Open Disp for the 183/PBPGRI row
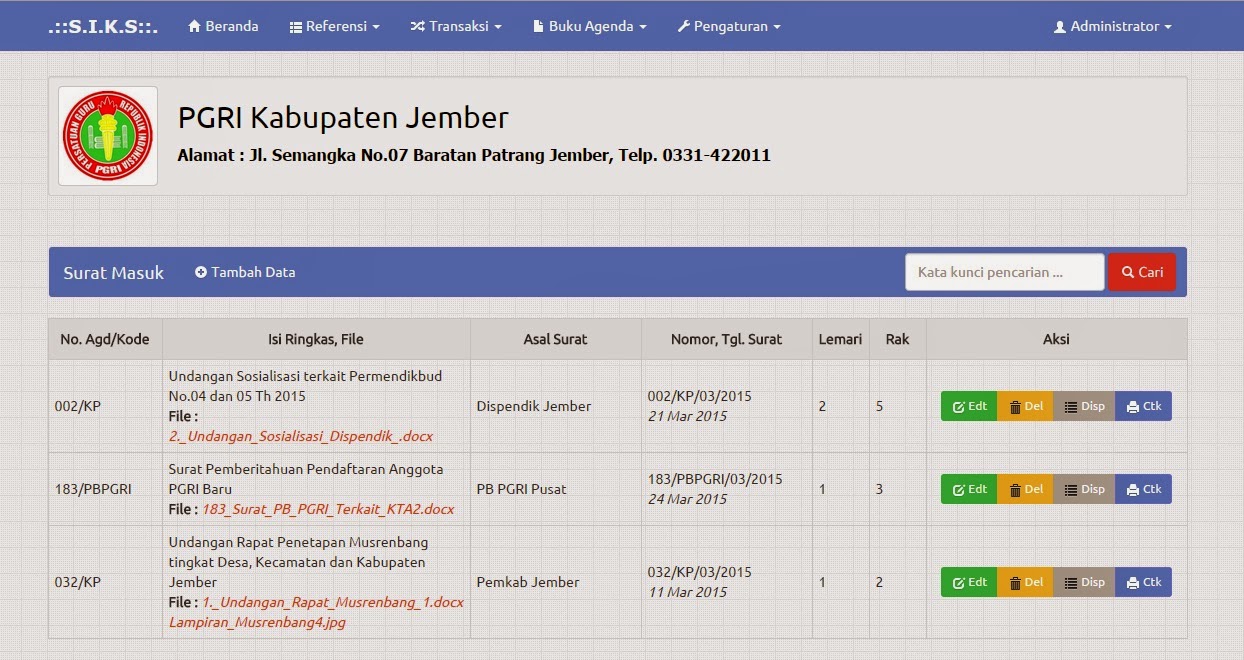The width and height of the screenshot is (1244, 660). 1084,489
